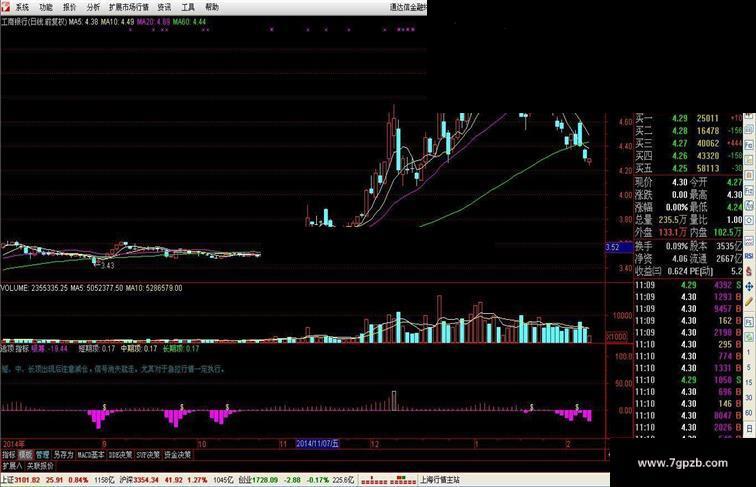Click the 3.52 blue price marker

click(x=619, y=247)
